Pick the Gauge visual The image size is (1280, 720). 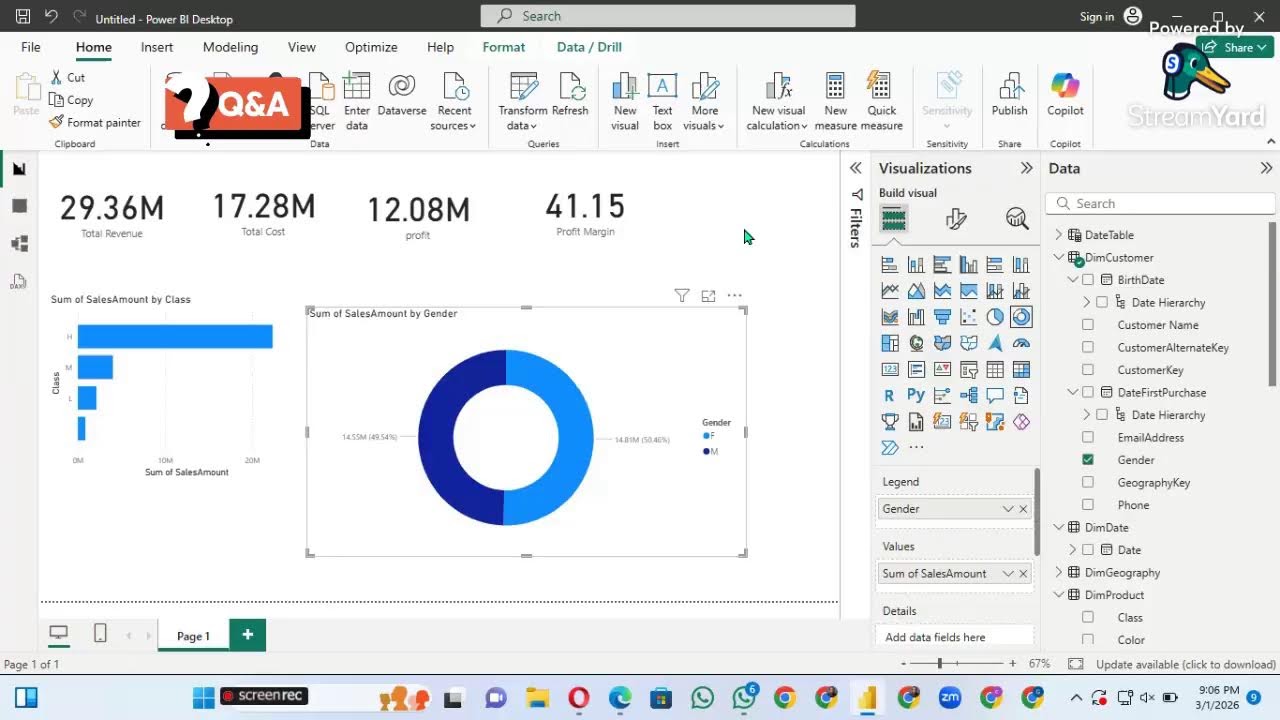[1020, 343]
